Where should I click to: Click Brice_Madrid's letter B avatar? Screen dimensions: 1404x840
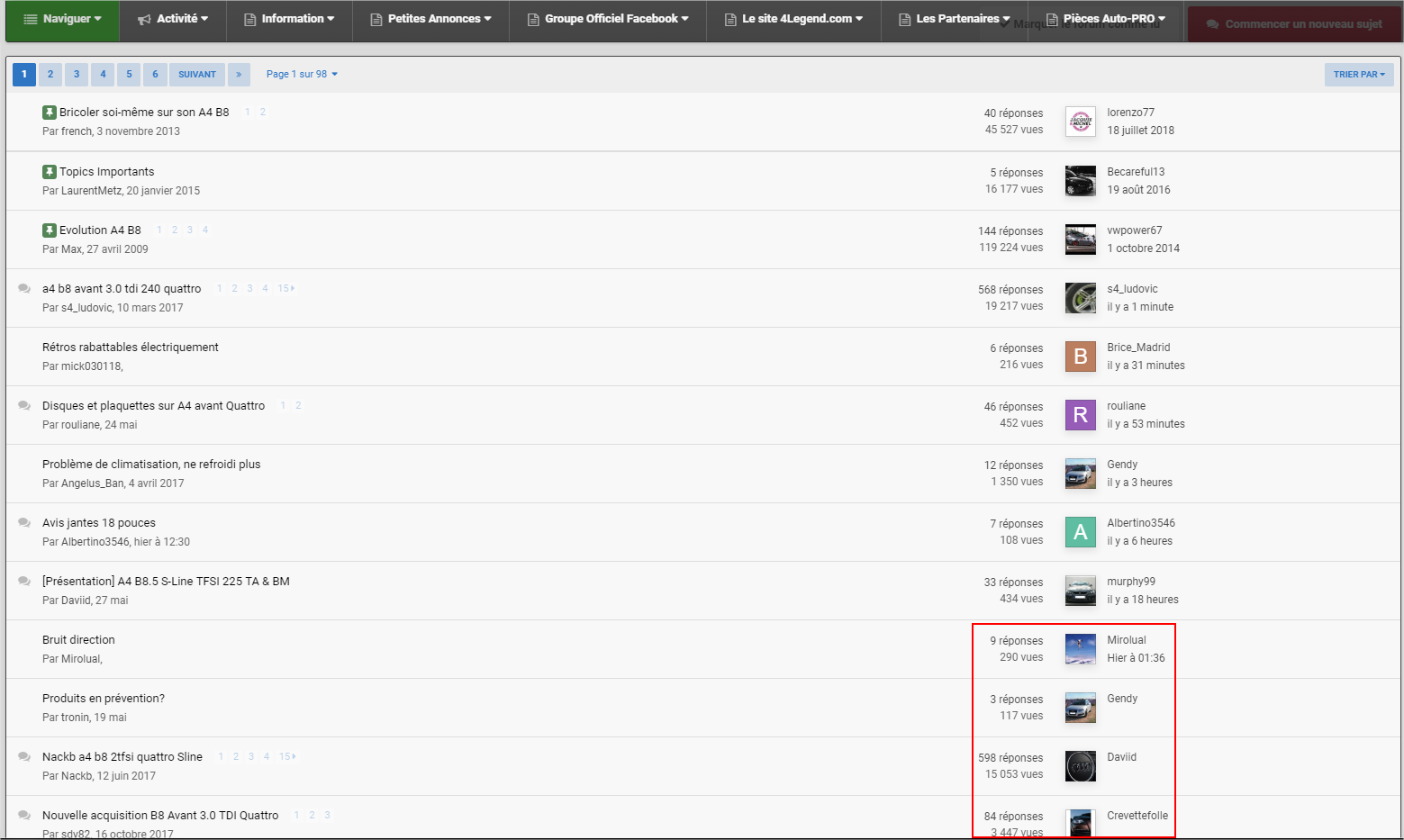coord(1080,357)
